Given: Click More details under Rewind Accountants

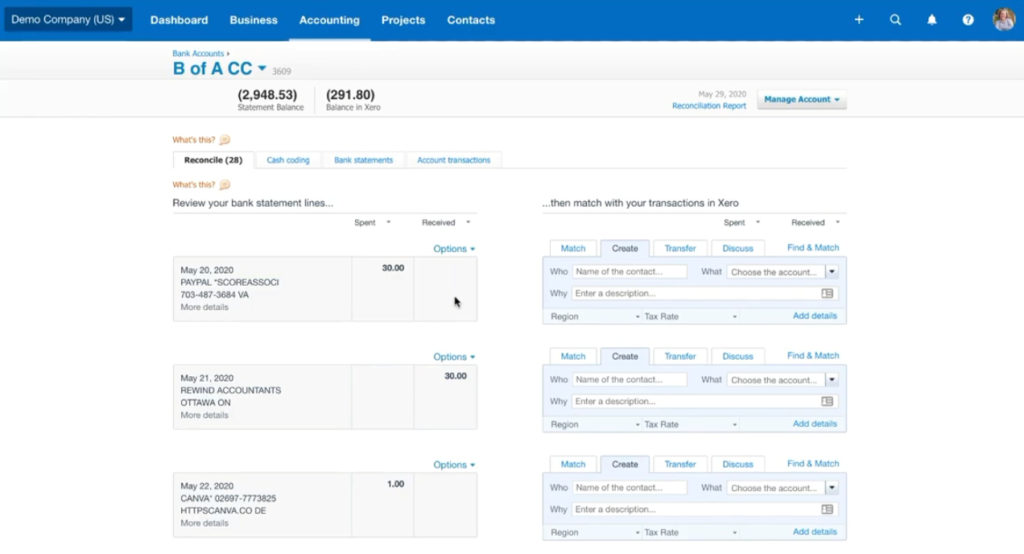Looking at the screenshot, I should (x=204, y=415).
